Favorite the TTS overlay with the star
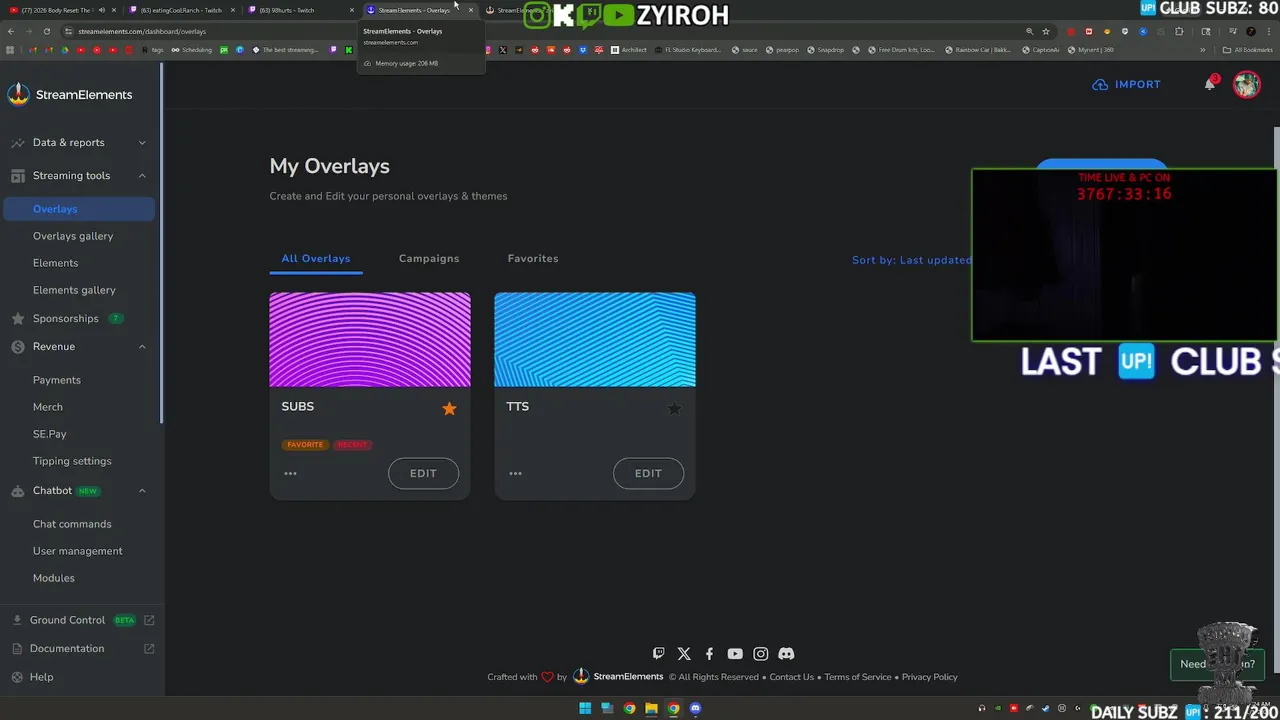The width and height of the screenshot is (1280, 720). click(x=674, y=408)
